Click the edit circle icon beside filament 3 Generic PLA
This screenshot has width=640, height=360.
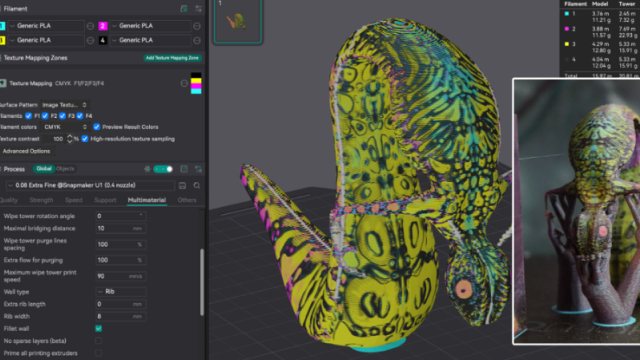[x=90, y=40]
